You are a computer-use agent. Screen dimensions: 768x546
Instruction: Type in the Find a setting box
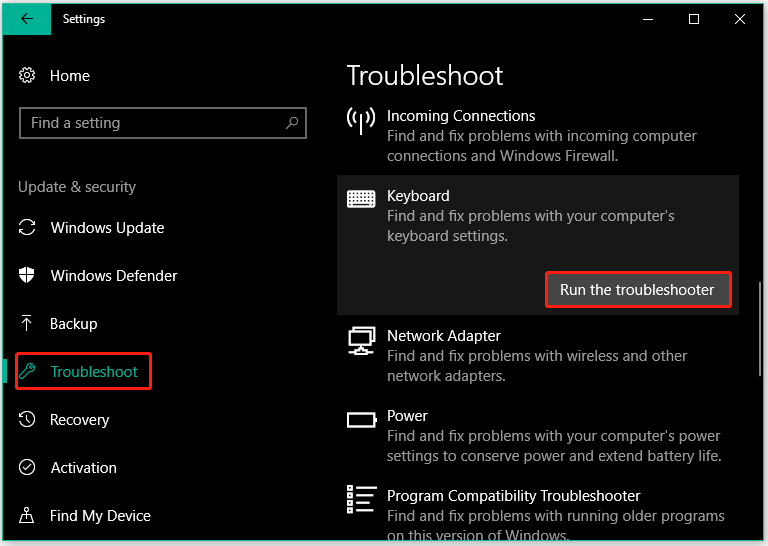150,123
